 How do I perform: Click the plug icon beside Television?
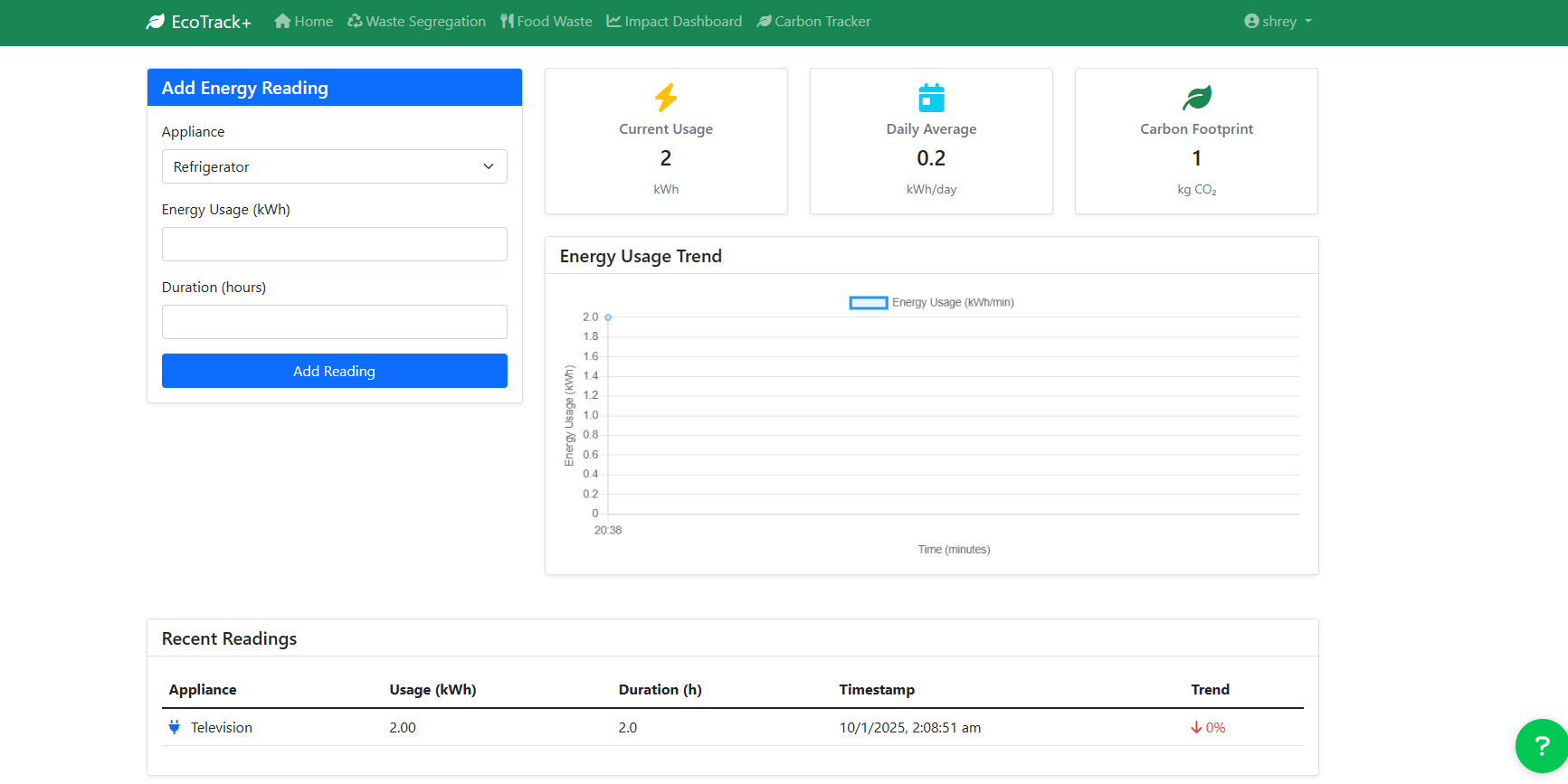click(175, 727)
